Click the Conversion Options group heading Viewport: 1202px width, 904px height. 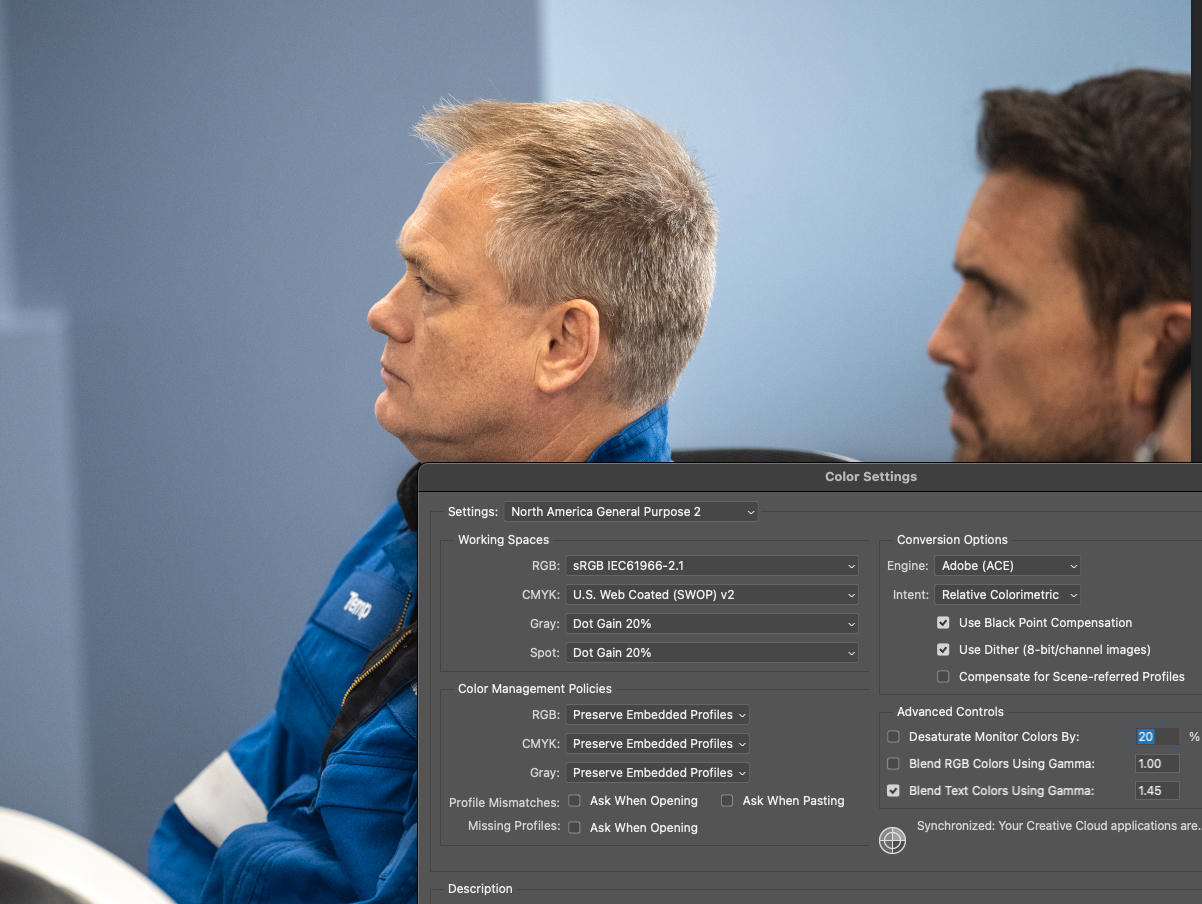click(952, 540)
